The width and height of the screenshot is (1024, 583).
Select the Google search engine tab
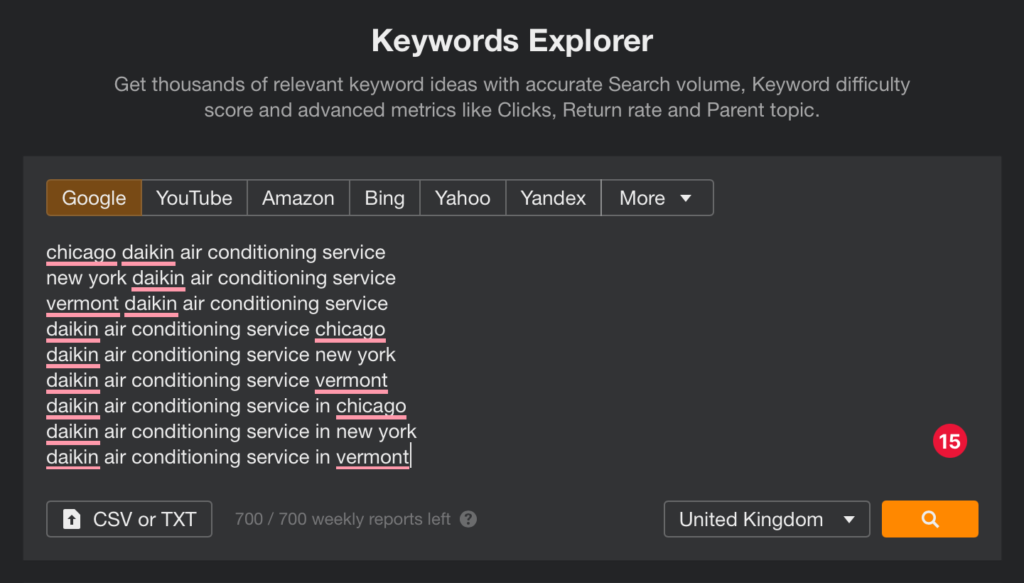pos(94,198)
